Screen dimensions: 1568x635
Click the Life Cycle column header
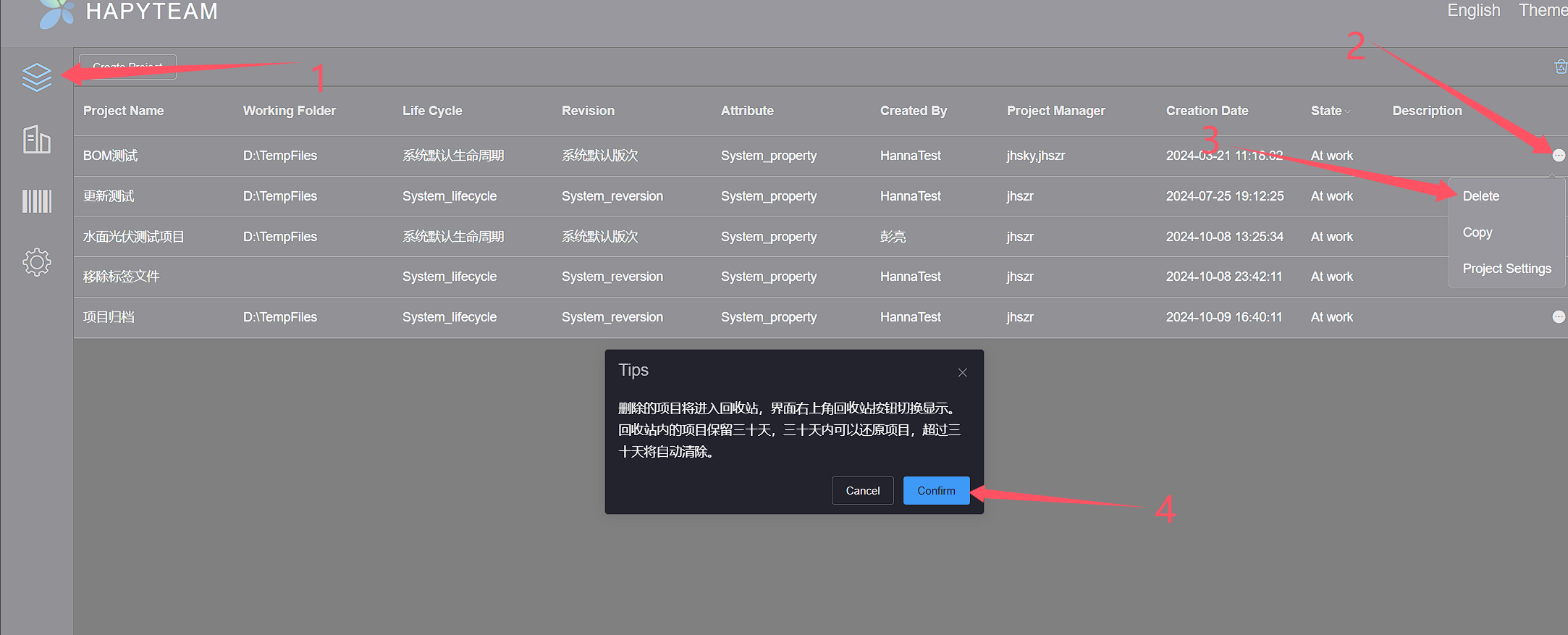point(432,111)
